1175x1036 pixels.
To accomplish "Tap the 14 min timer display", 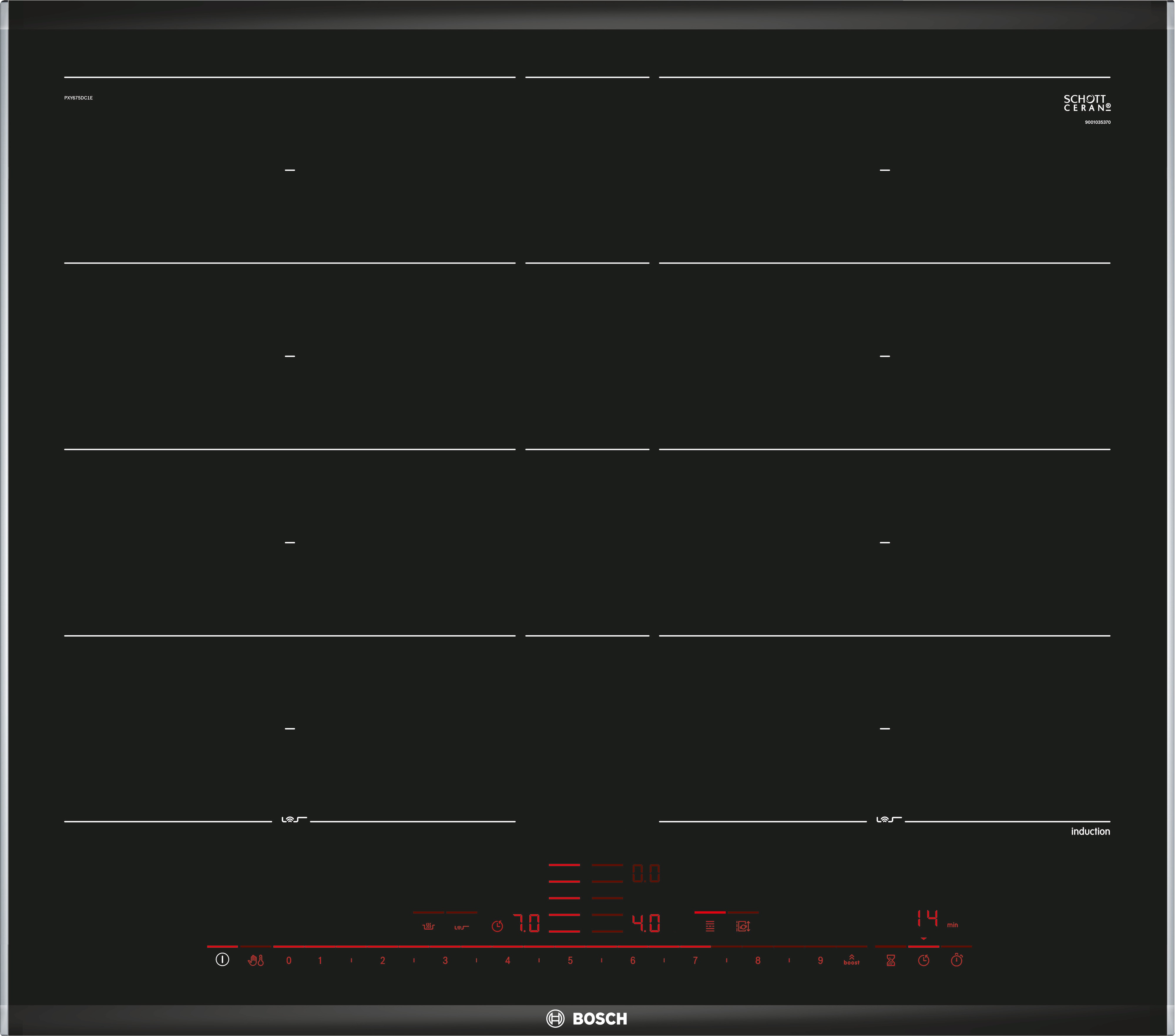I will [x=927, y=918].
